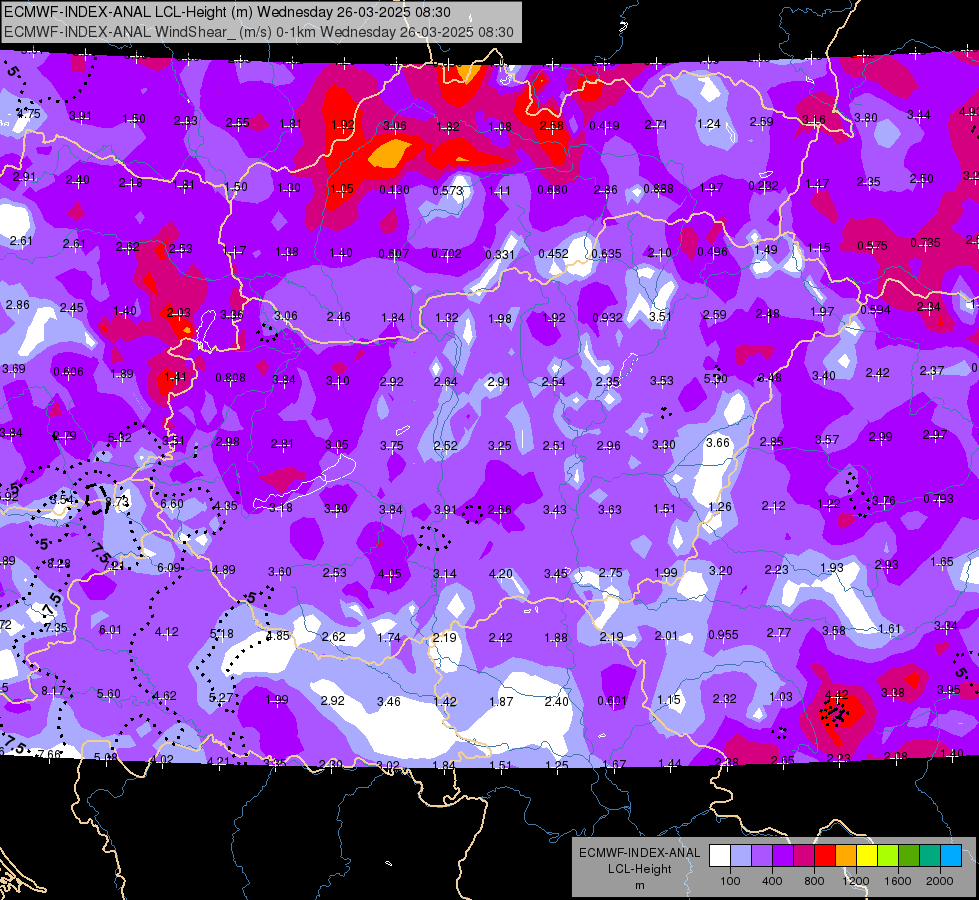
Task: Click the ECMWF-INDEX-ANAL legend title
Action: [x=639, y=853]
